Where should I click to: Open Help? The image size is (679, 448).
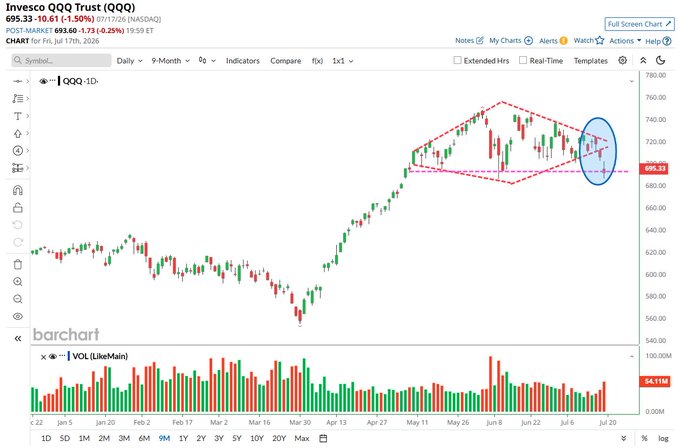(x=658, y=41)
